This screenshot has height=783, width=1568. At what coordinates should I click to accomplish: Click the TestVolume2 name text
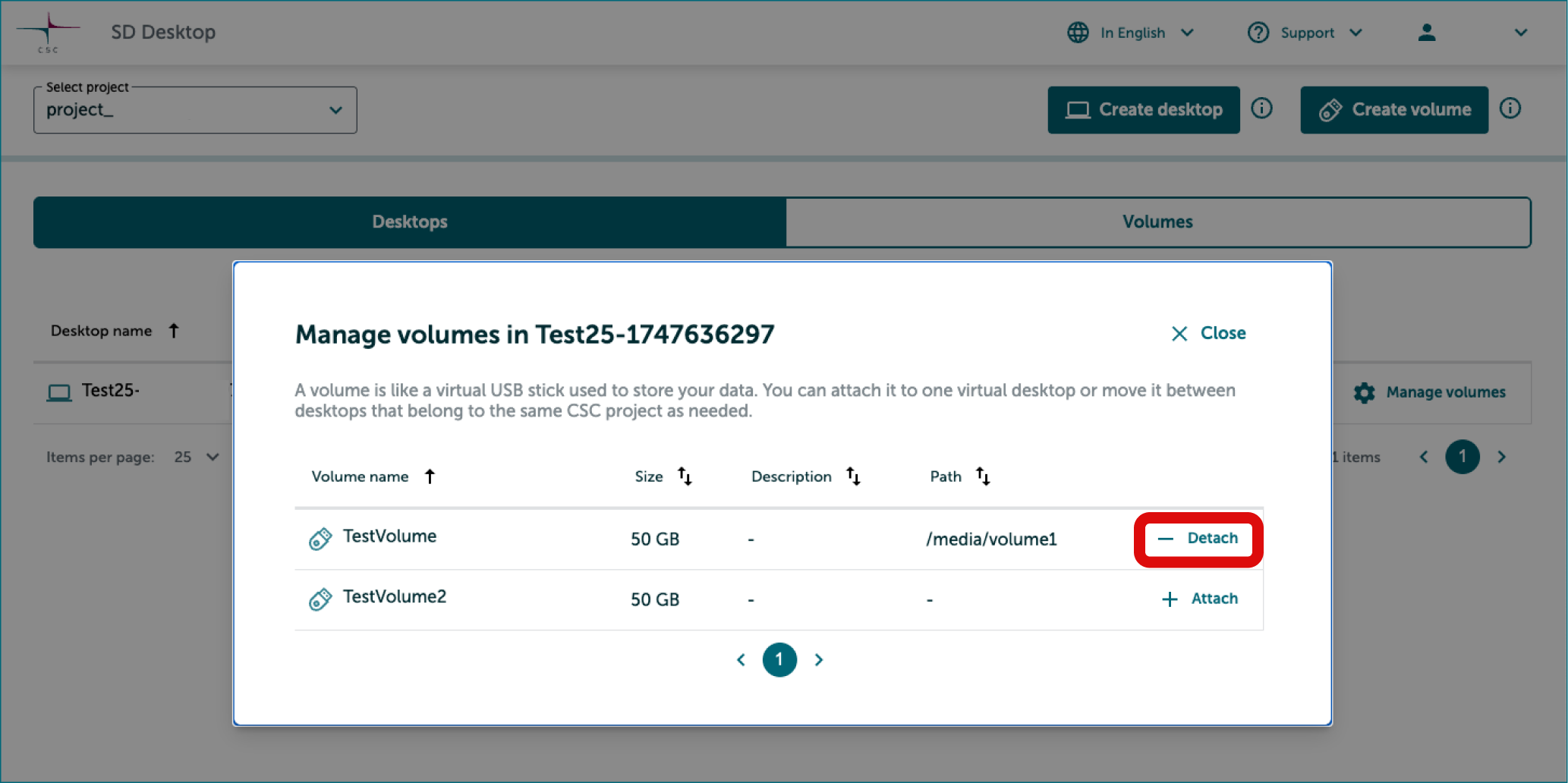395,597
